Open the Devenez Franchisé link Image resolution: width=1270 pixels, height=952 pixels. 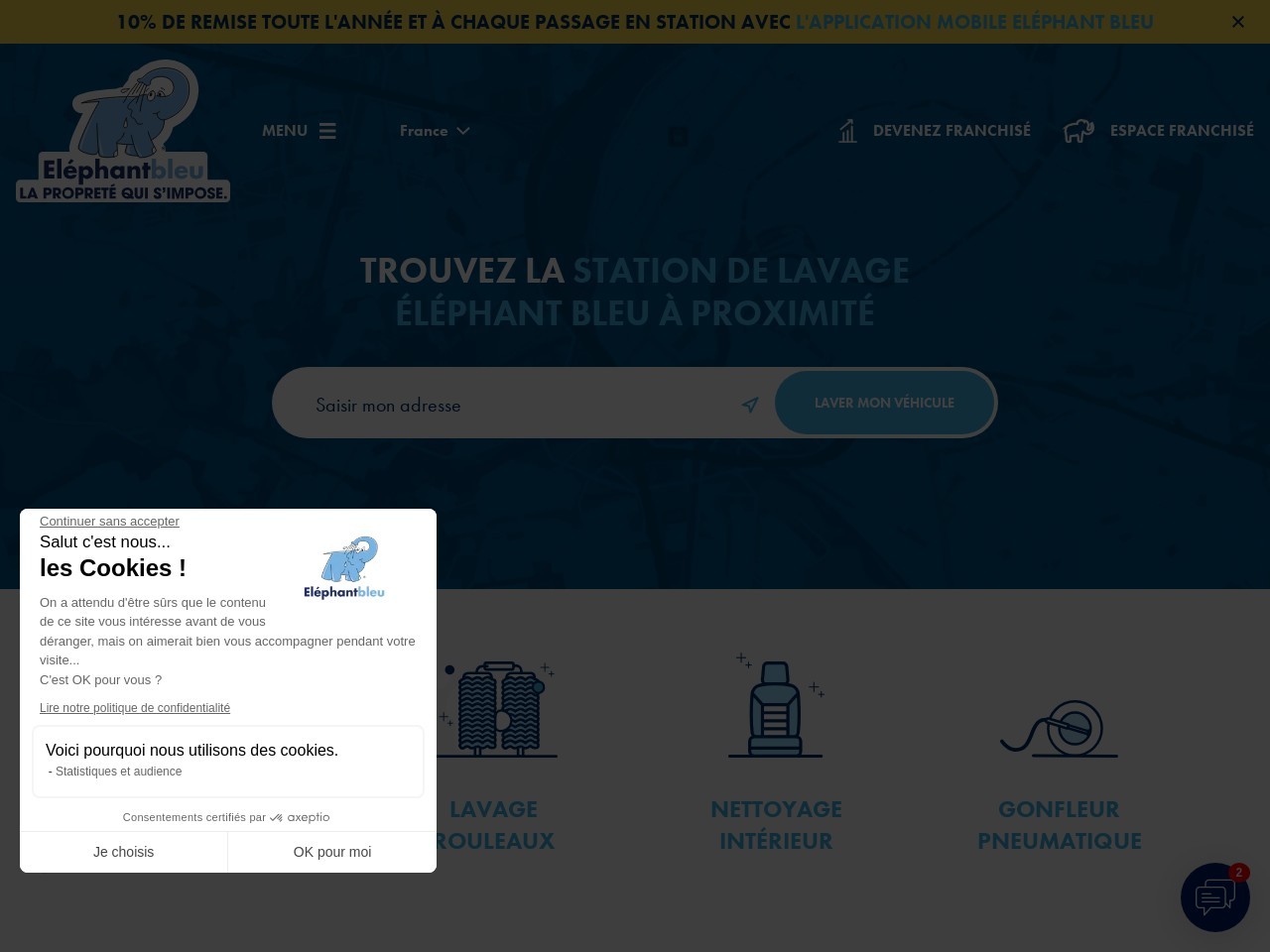pos(952,131)
